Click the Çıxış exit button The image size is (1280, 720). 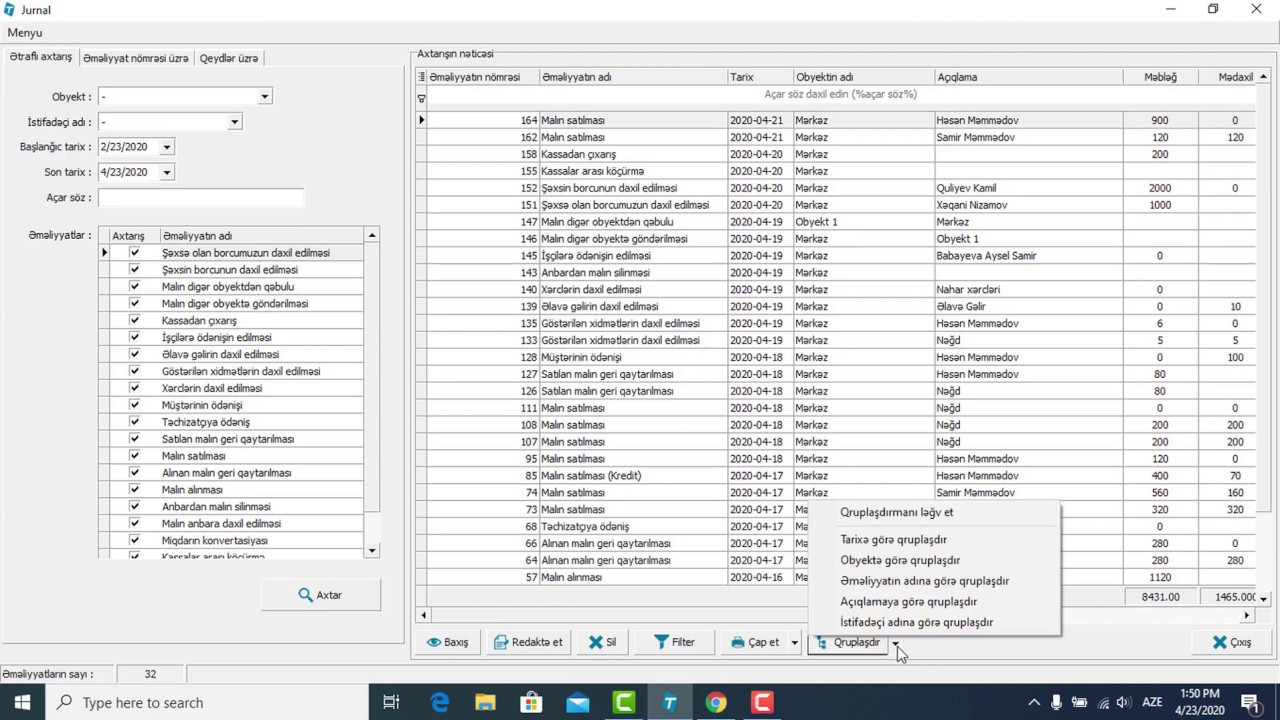click(1231, 642)
